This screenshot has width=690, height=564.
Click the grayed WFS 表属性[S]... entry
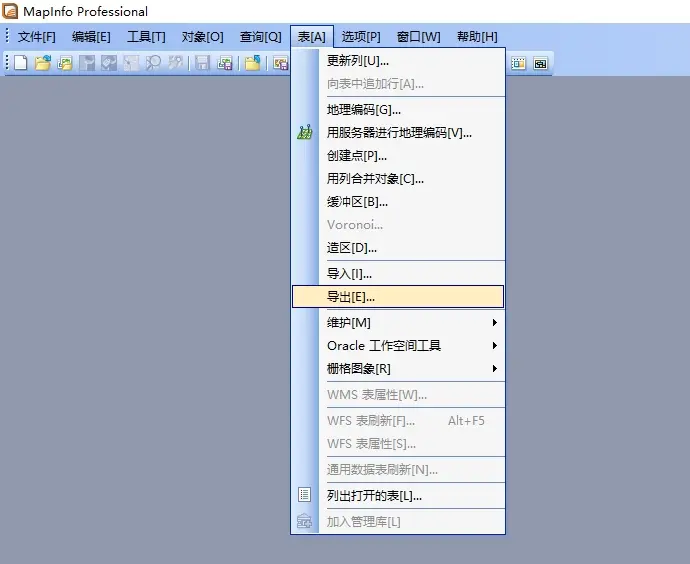[x=398, y=443]
